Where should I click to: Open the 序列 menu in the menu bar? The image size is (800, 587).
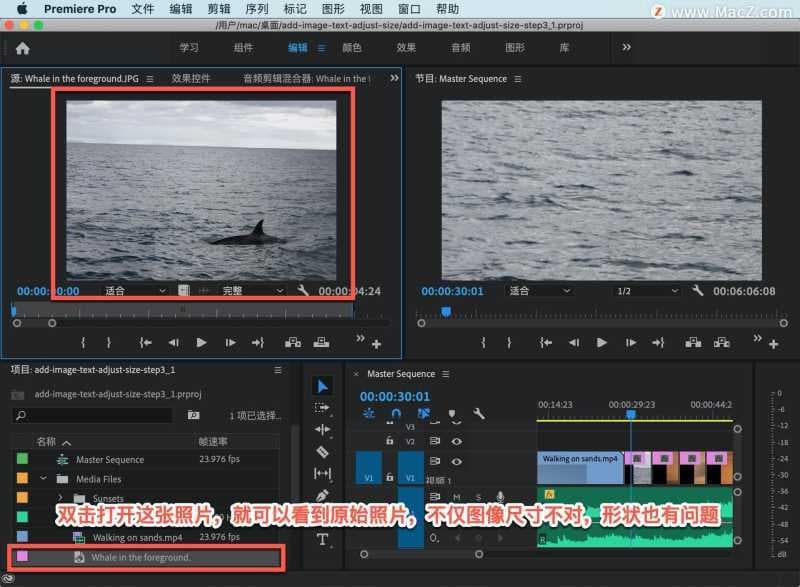[x=256, y=9]
